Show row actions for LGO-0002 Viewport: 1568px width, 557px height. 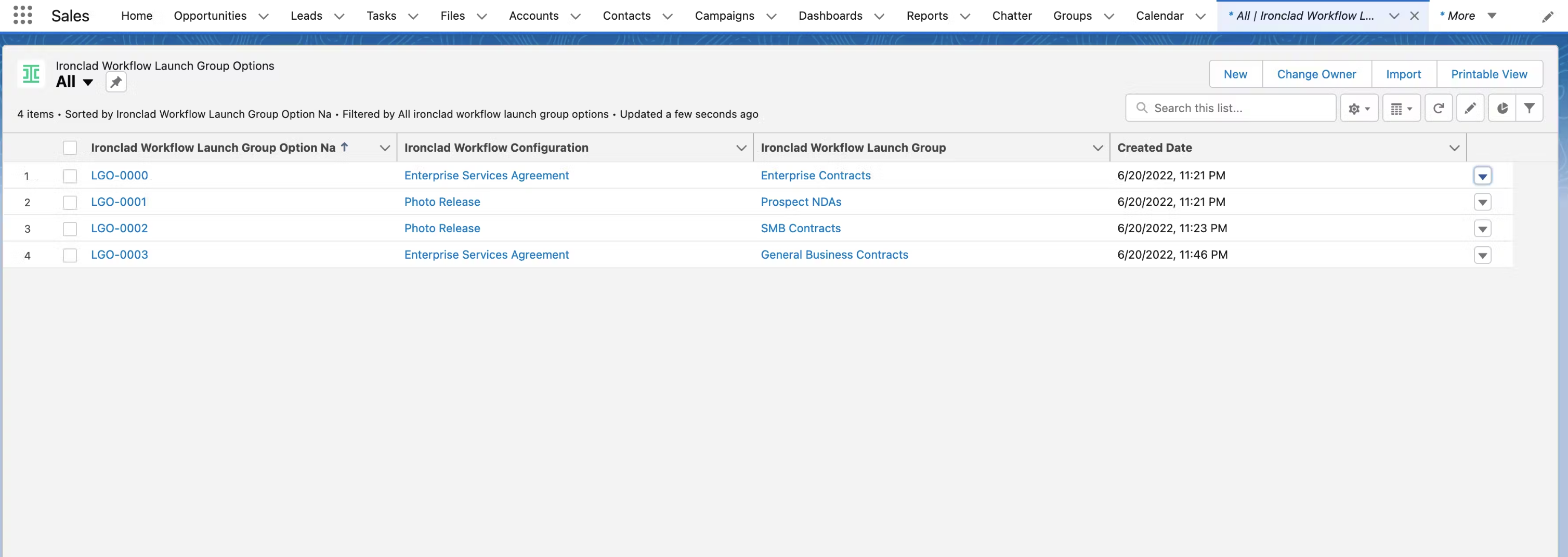pos(1482,229)
